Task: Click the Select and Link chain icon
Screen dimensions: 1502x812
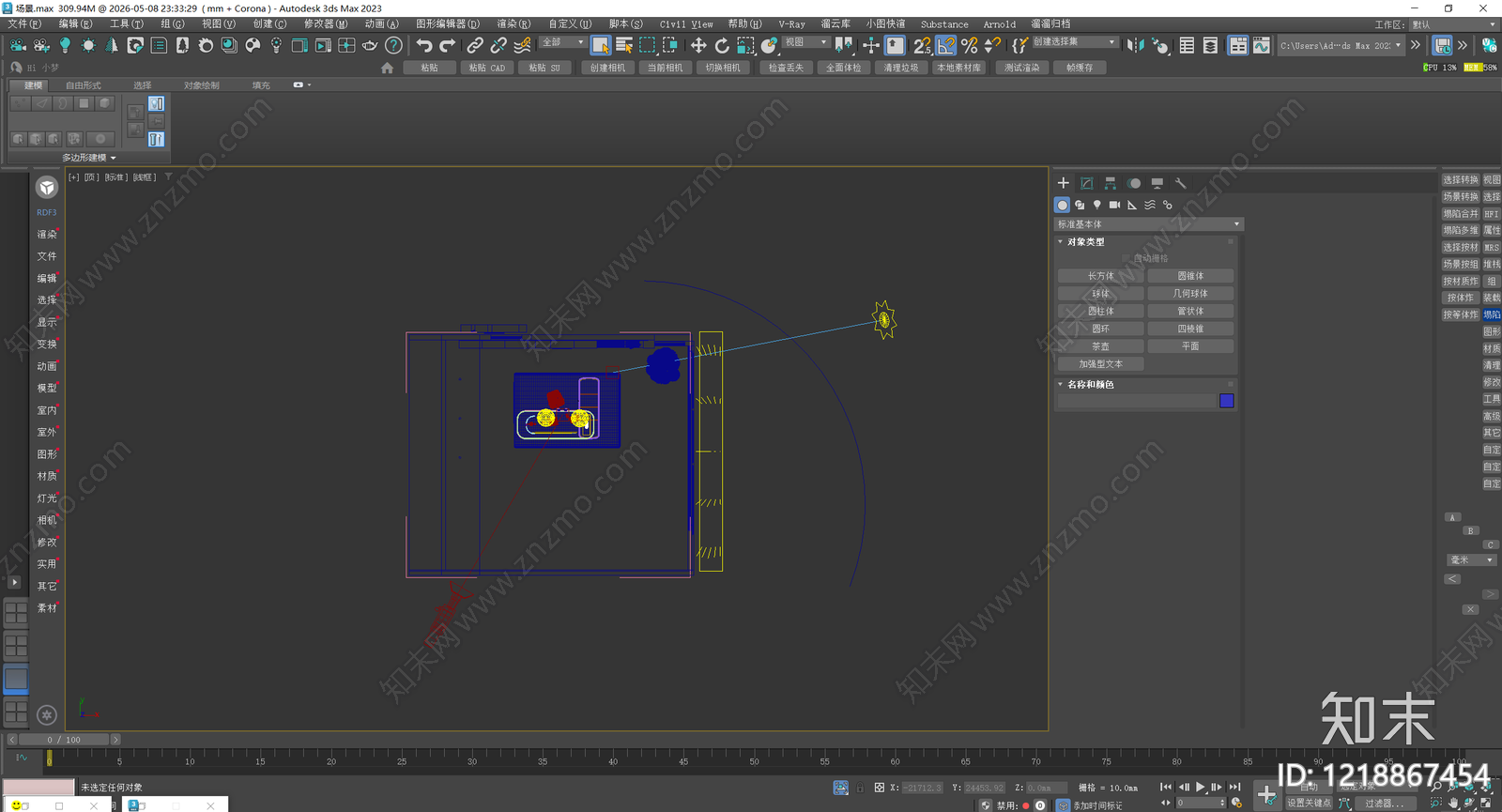Action: (x=475, y=45)
